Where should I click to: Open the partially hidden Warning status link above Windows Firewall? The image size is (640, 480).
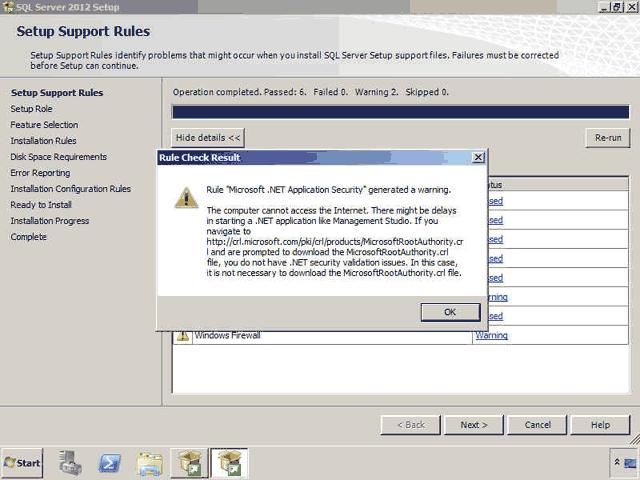[x=498, y=297]
